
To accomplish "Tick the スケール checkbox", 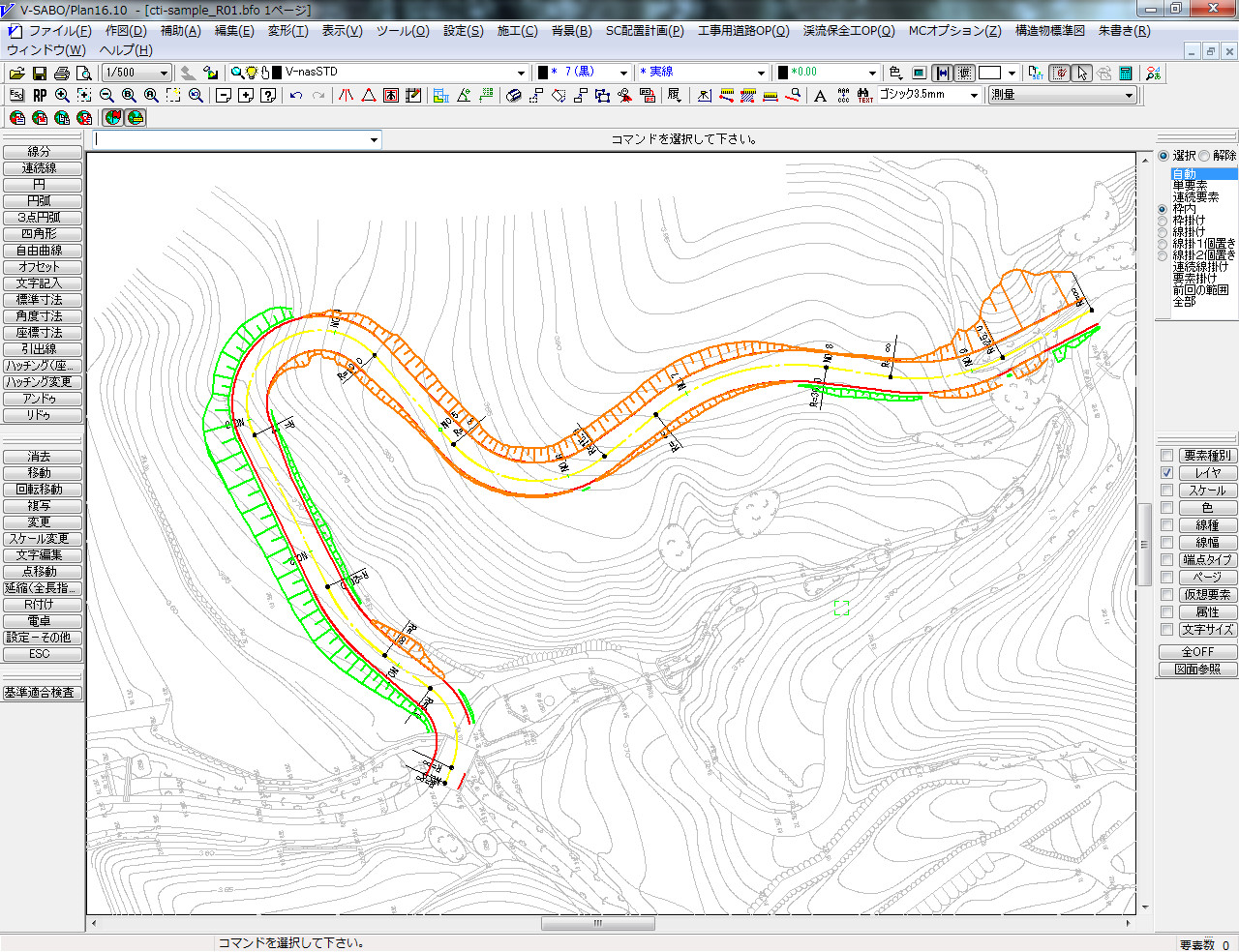I will 1167,490.
